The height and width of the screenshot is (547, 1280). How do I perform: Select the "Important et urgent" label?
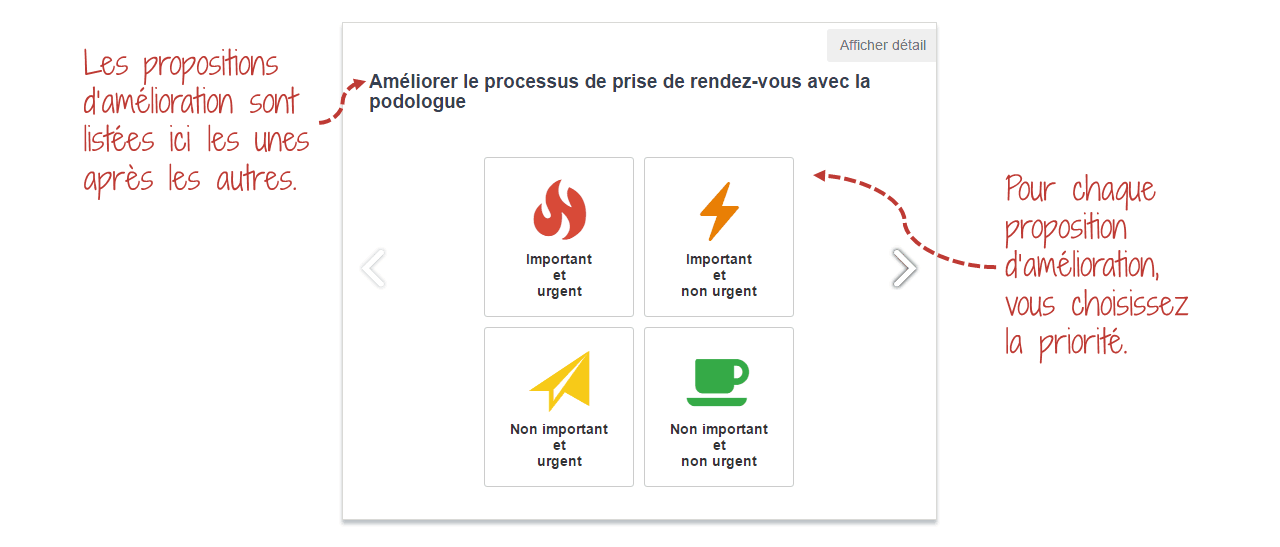[559, 275]
